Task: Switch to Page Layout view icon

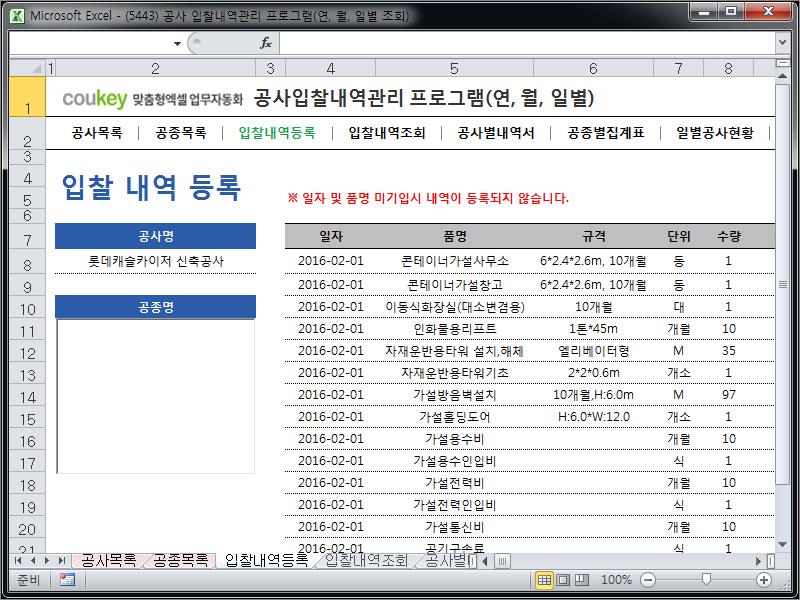Action: click(563, 580)
